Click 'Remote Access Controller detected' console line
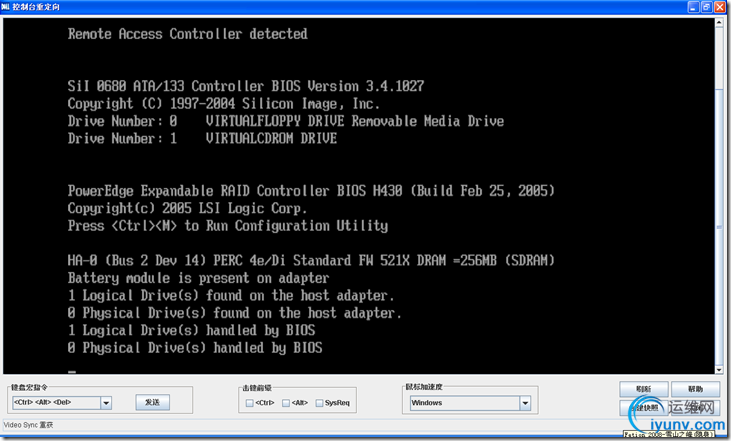Viewport: 731px width, 441px height. coord(187,34)
